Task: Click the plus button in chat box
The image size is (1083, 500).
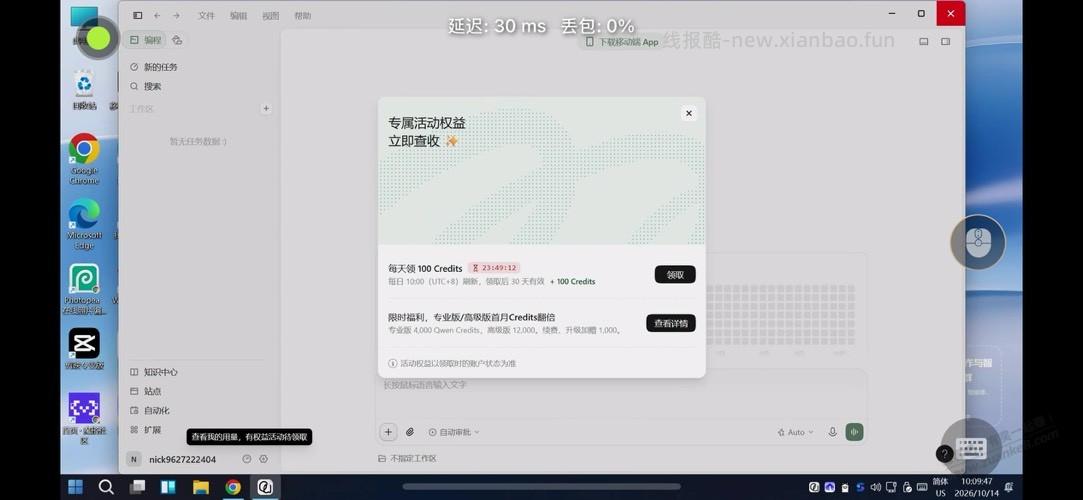Action: click(388, 432)
